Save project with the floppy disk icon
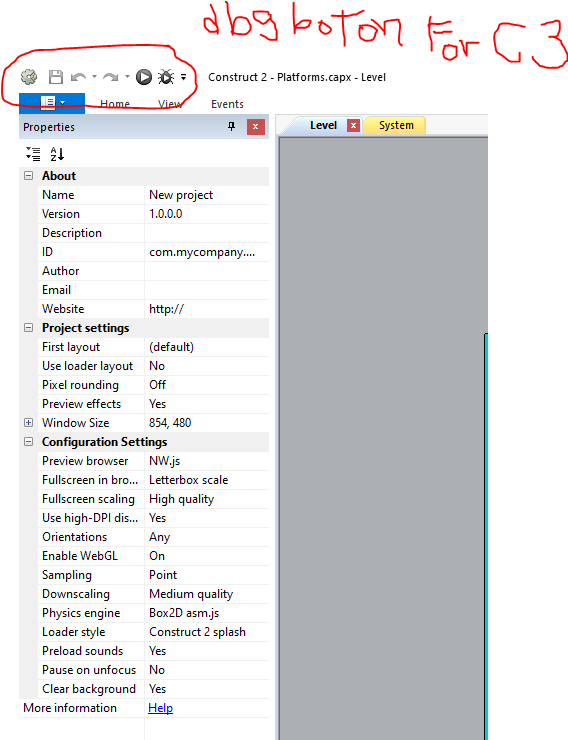568x740 pixels. (x=56, y=77)
